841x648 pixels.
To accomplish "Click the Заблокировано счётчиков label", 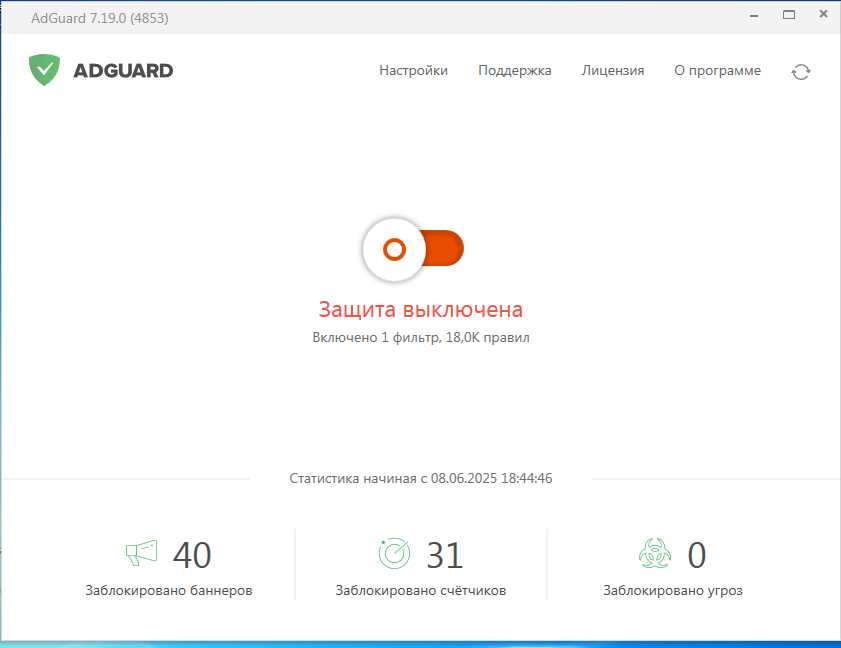I will click(421, 590).
